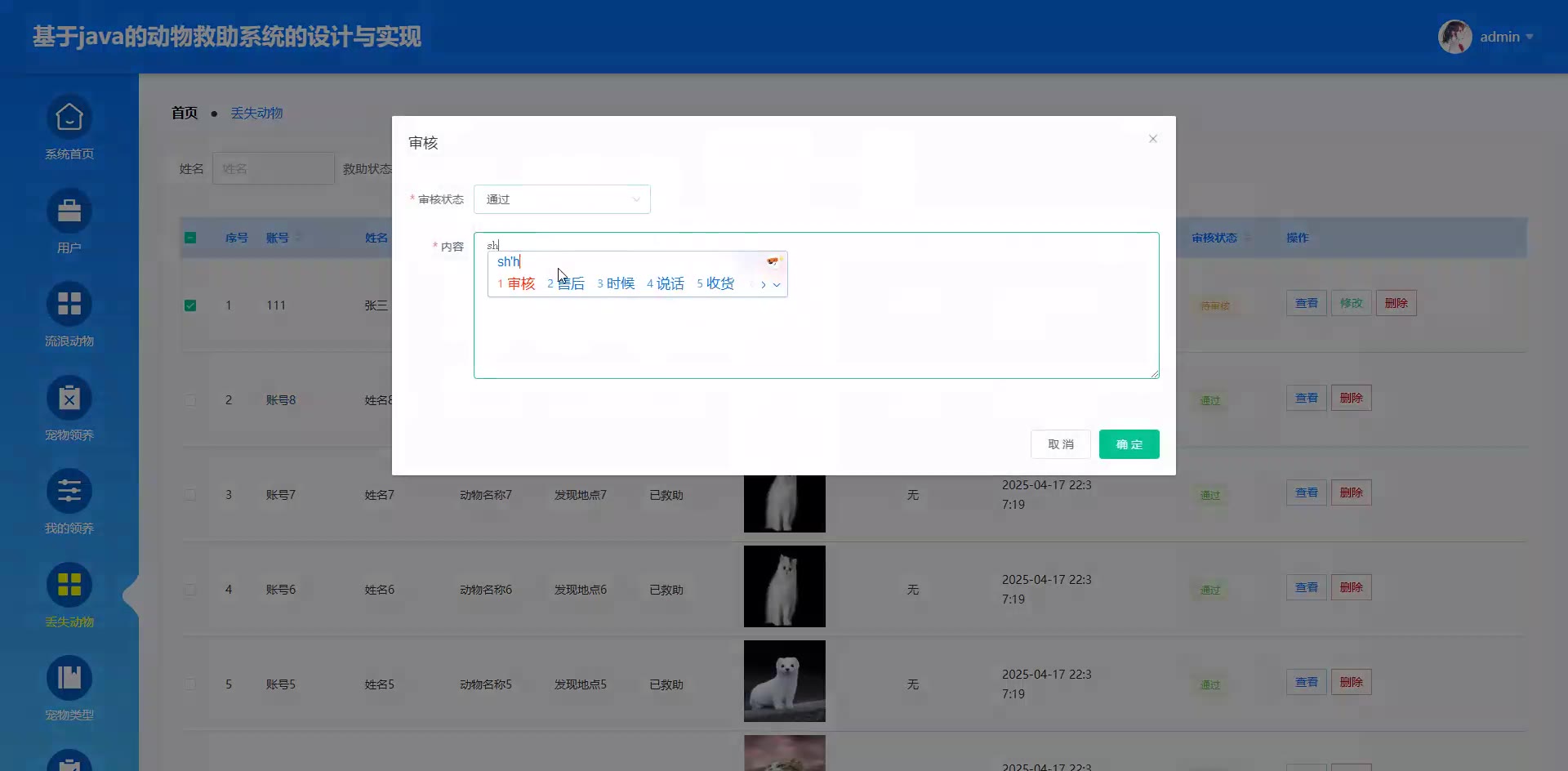Click the 账号8 cell
1568x771 pixels.
pos(281,400)
